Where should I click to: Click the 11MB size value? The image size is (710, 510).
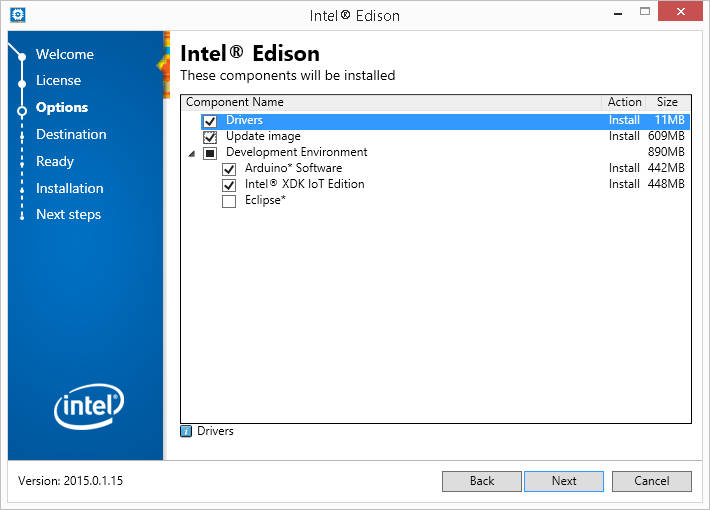670,120
